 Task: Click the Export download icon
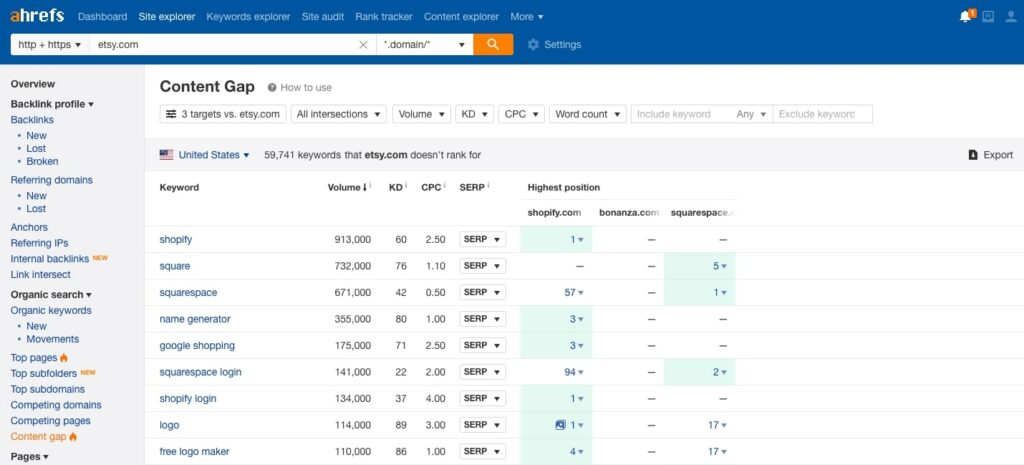tap(973, 155)
